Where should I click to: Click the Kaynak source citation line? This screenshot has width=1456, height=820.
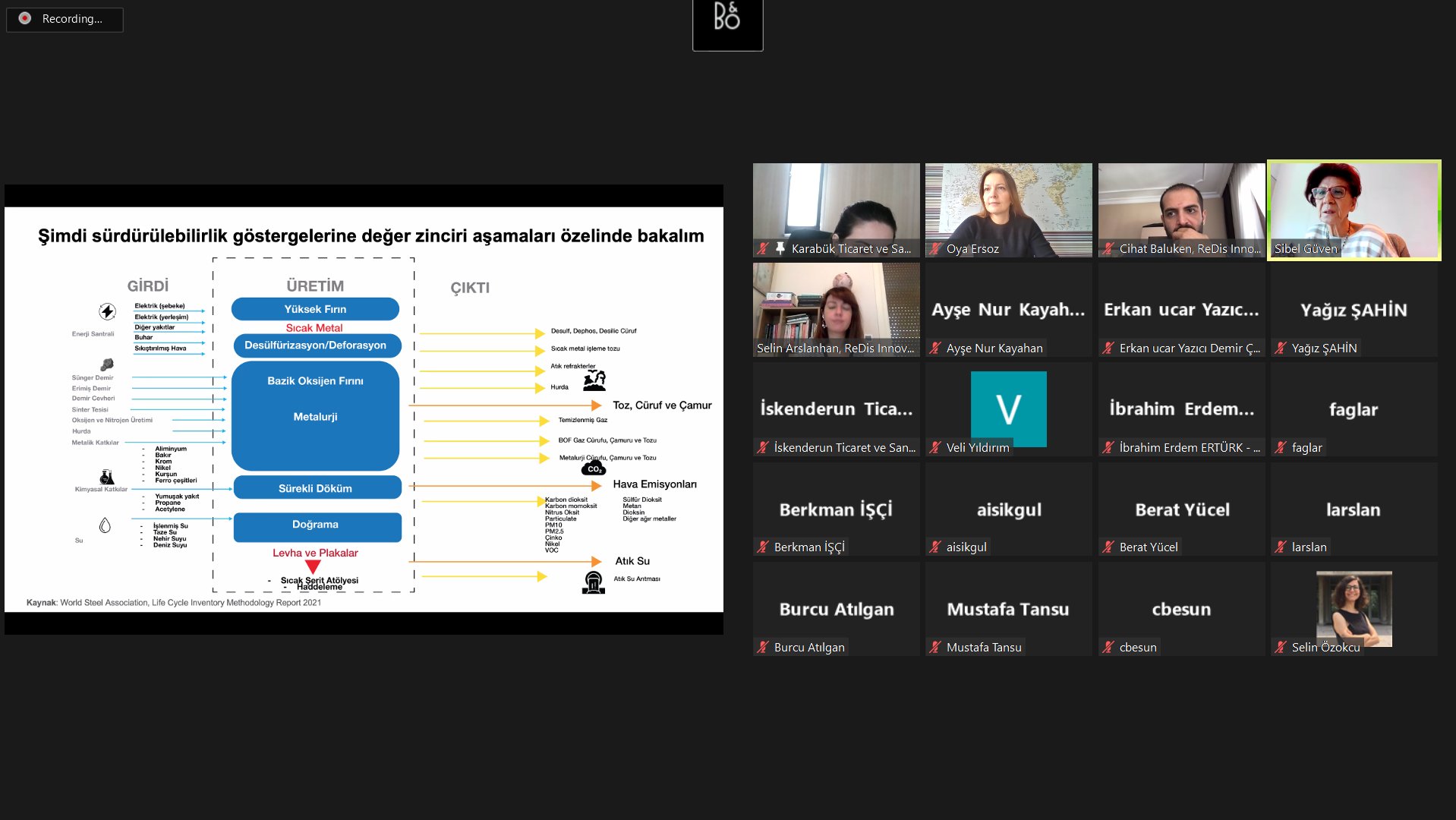(x=174, y=603)
